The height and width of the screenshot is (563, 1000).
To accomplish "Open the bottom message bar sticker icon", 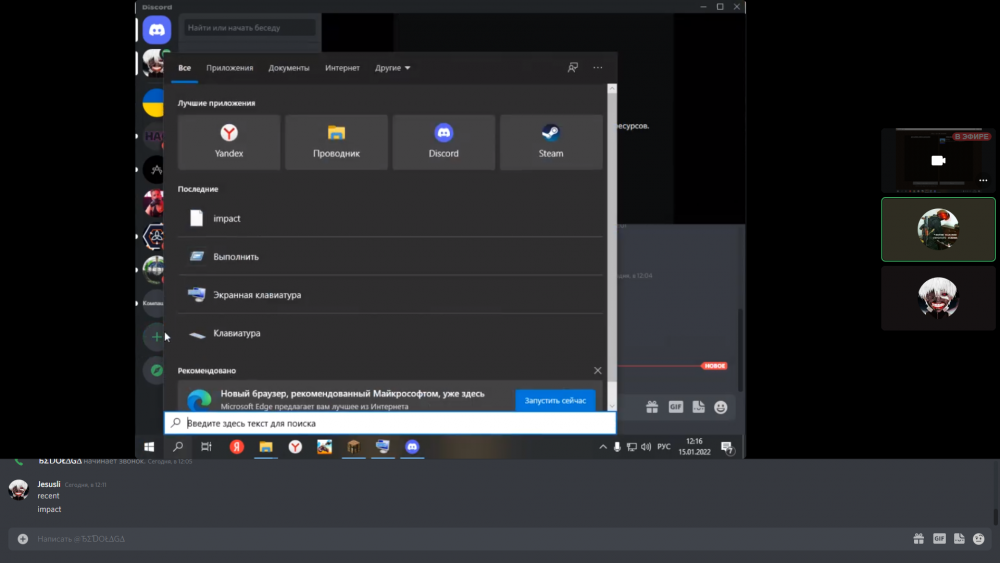I will pyautogui.click(x=959, y=539).
